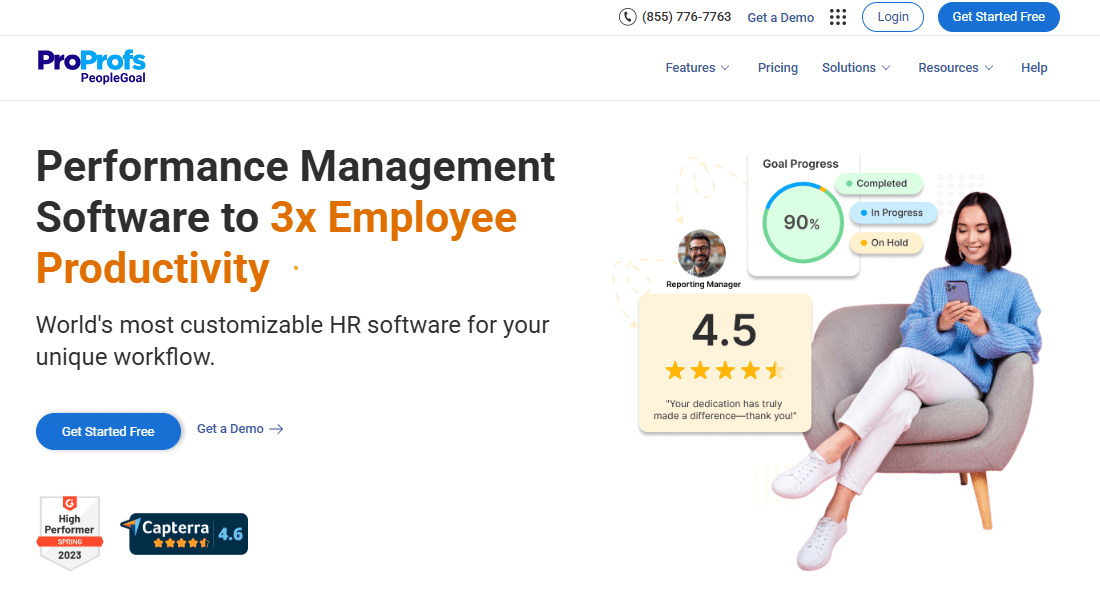This screenshot has width=1100, height=594.
Task: Click the Login button
Action: coord(893,17)
